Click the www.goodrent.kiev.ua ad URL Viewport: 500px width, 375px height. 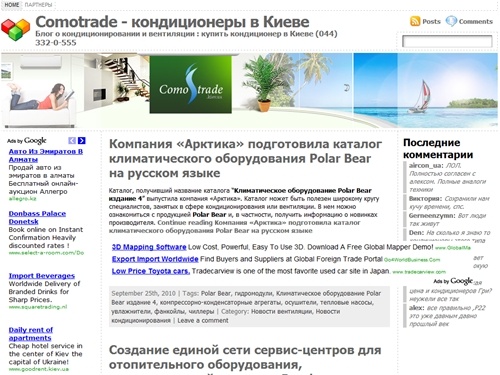tap(39, 369)
